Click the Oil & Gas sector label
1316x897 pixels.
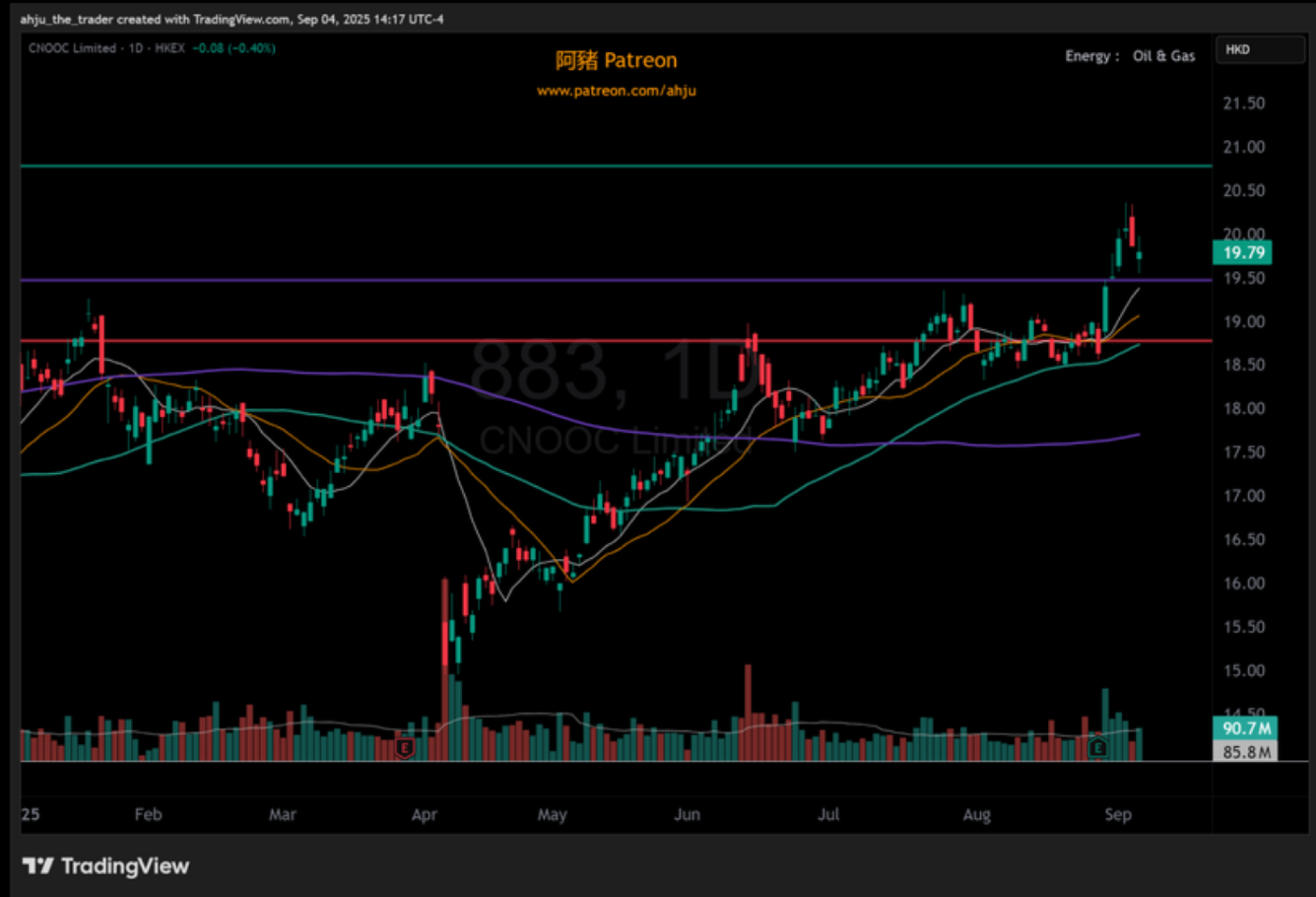pos(1163,56)
